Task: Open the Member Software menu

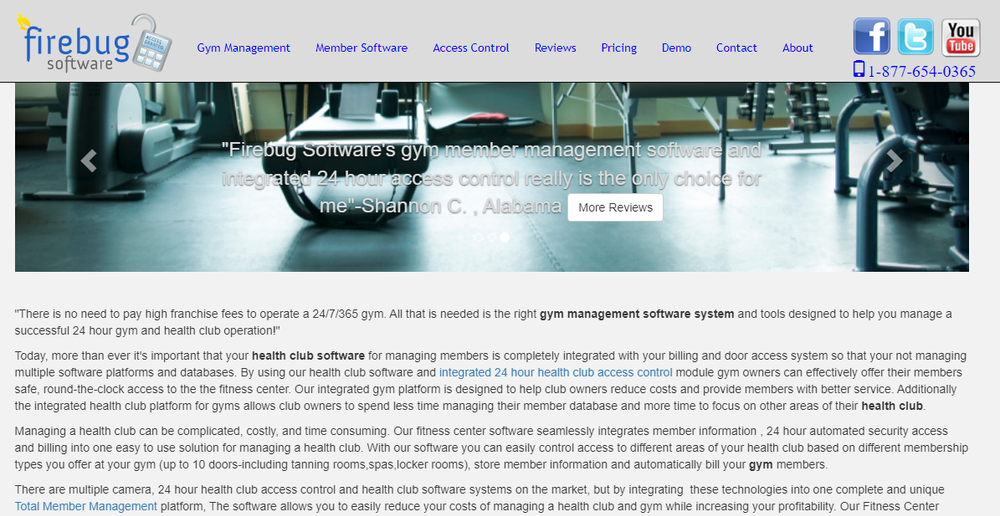Action: [362, 48]
